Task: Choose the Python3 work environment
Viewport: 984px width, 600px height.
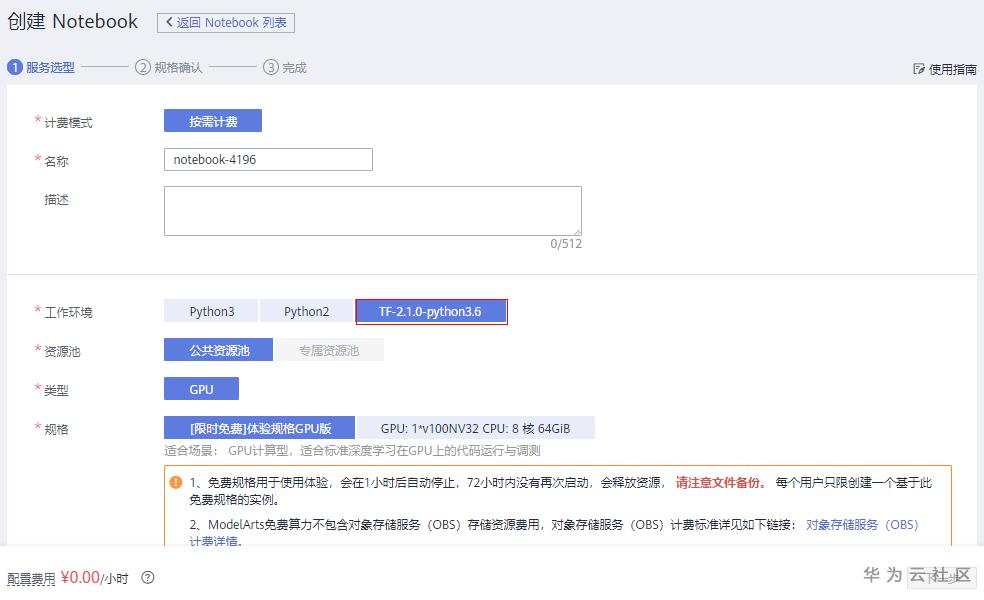Action: 211,311
